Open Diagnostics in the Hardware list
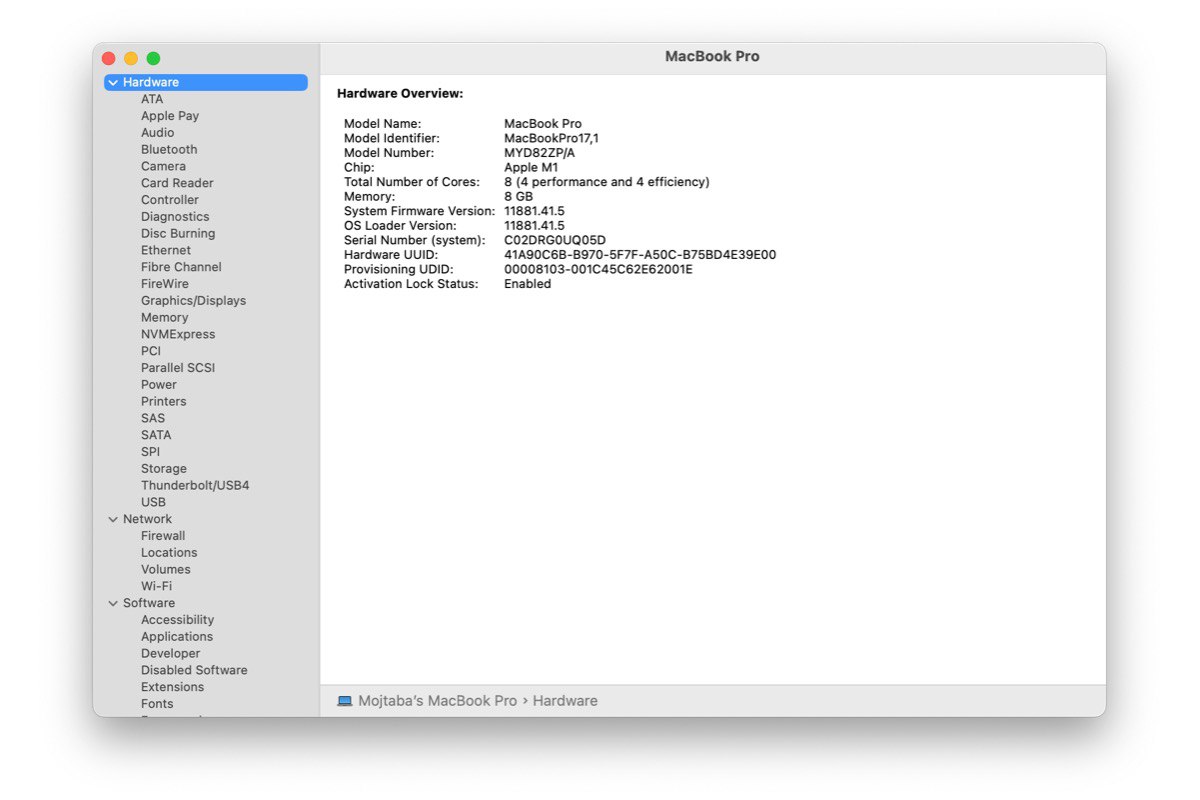 175,217
